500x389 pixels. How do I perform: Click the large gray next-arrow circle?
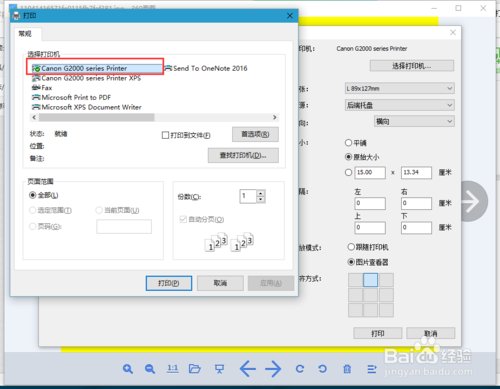(474, 201)
